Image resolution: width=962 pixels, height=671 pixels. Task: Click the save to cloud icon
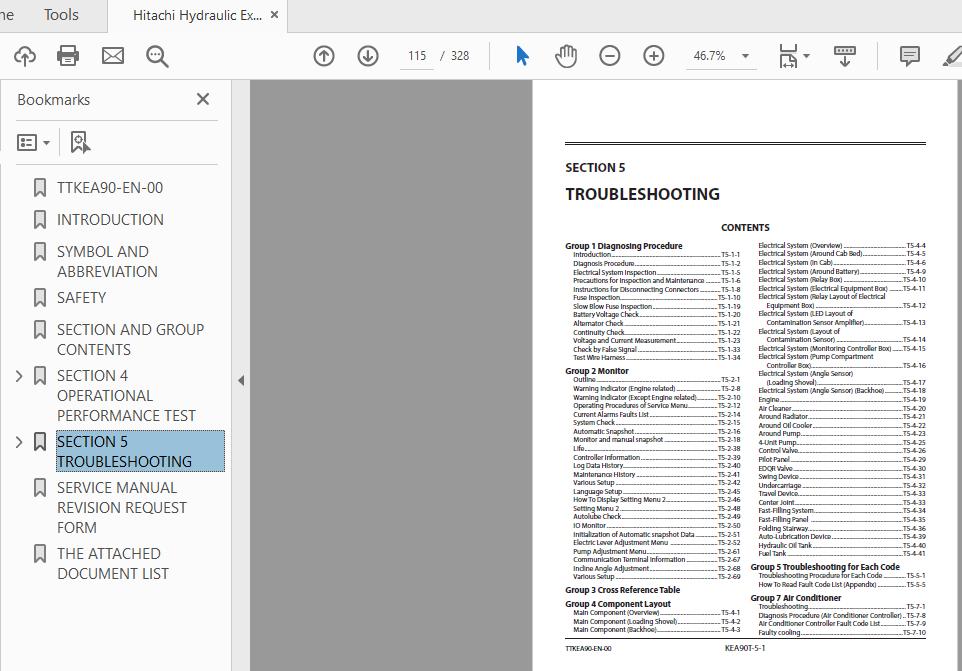(x=24, y=55)
